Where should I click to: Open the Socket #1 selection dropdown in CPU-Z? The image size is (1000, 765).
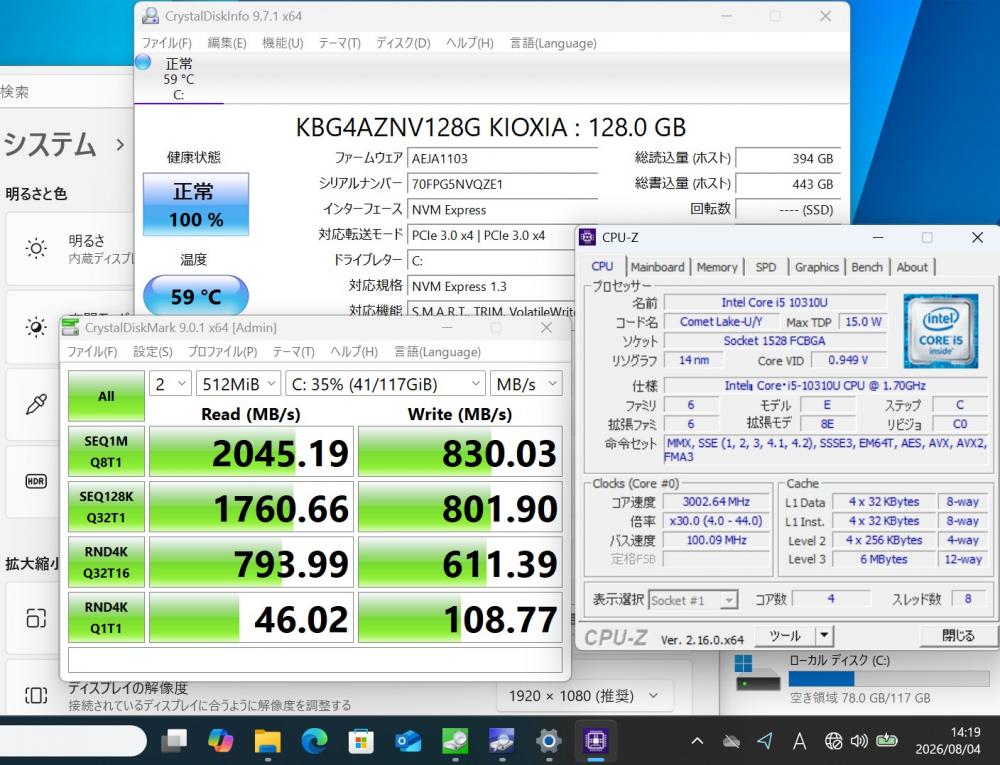click(x=693, y=600)
